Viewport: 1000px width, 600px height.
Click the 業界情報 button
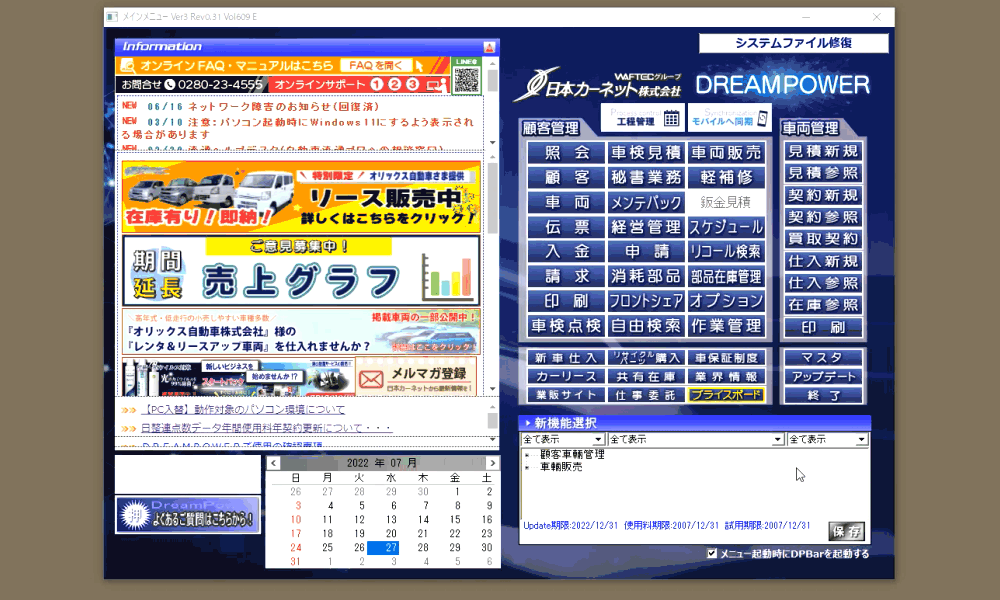[x=726, y=376]
